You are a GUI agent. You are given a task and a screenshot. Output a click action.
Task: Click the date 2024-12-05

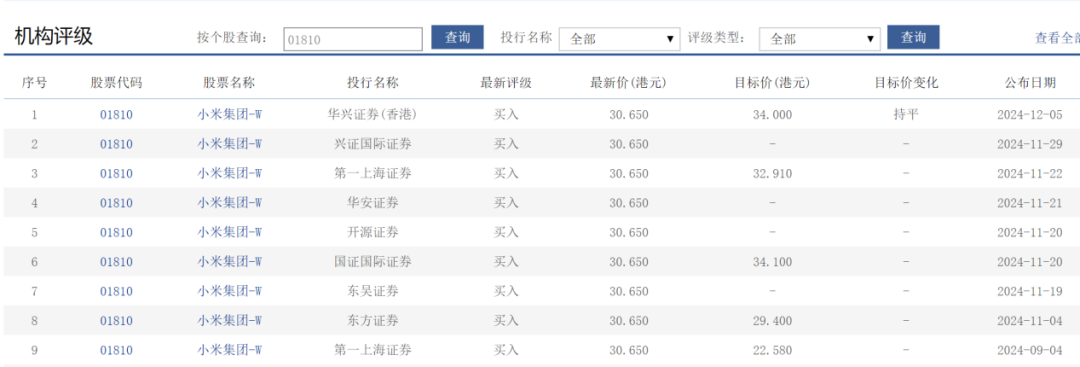[1030, 115]
